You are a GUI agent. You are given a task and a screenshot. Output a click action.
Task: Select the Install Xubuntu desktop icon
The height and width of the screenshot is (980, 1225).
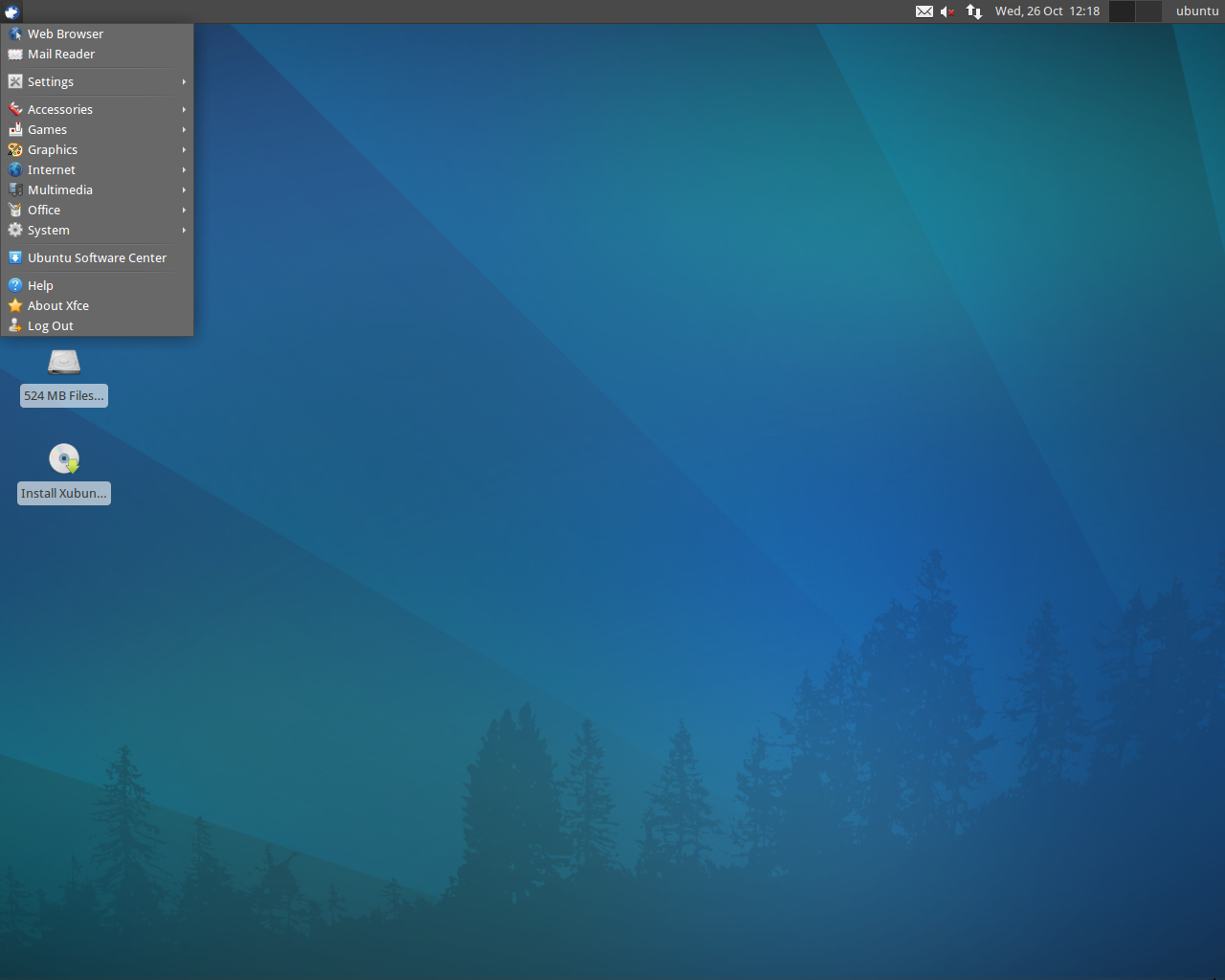[x=64, y=473]
